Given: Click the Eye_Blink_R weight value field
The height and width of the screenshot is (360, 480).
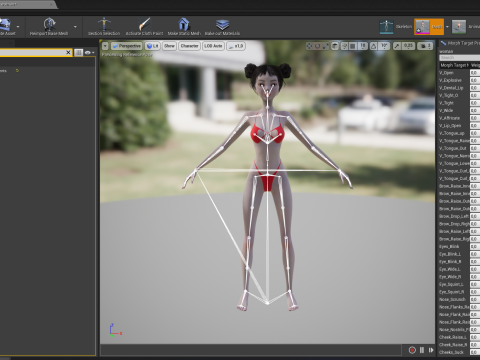Looking at the screenshot, I should (x=475, y=262).
